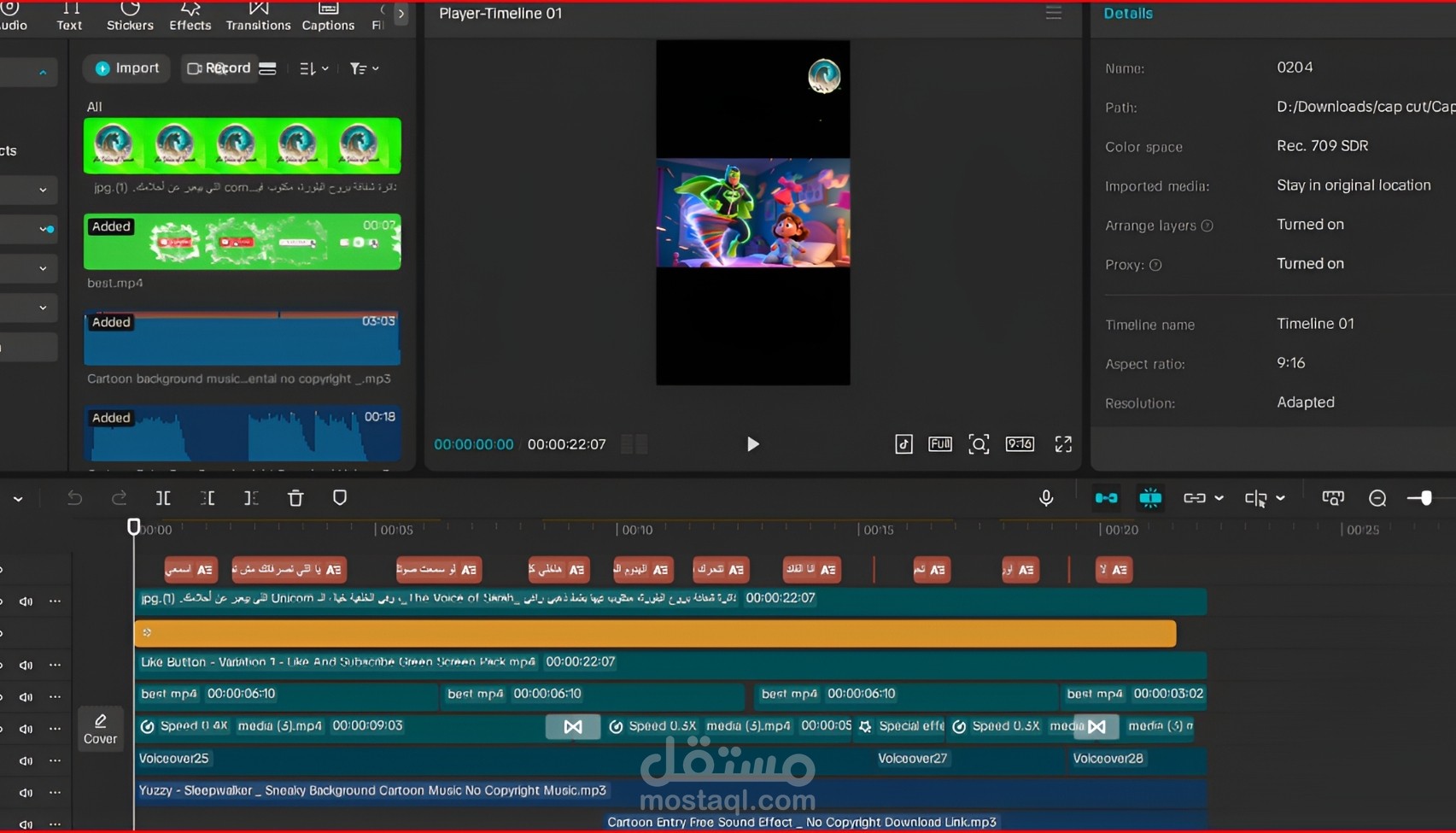Click the snapshot/scan frame icon
1456x833 pixels.
[979, 444]
